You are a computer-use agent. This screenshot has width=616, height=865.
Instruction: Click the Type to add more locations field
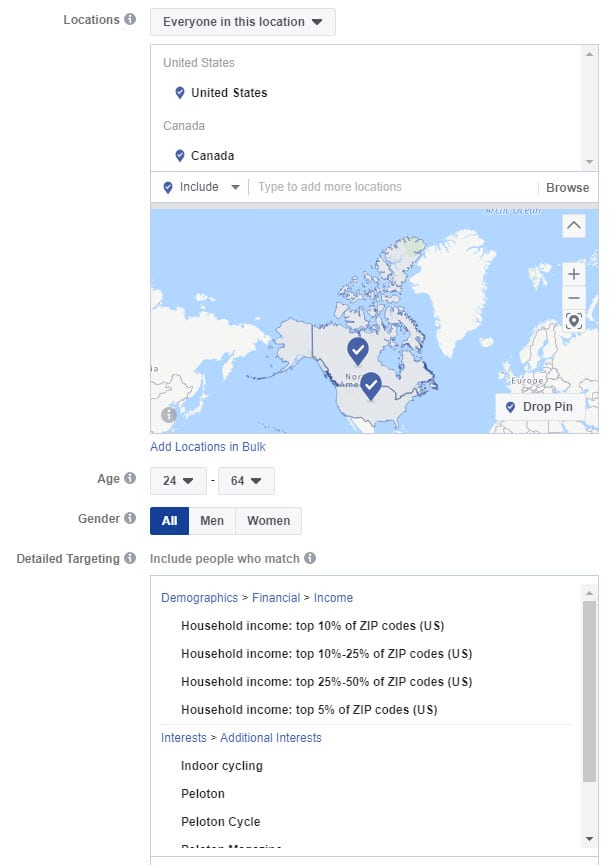click(x=394, y=187)
